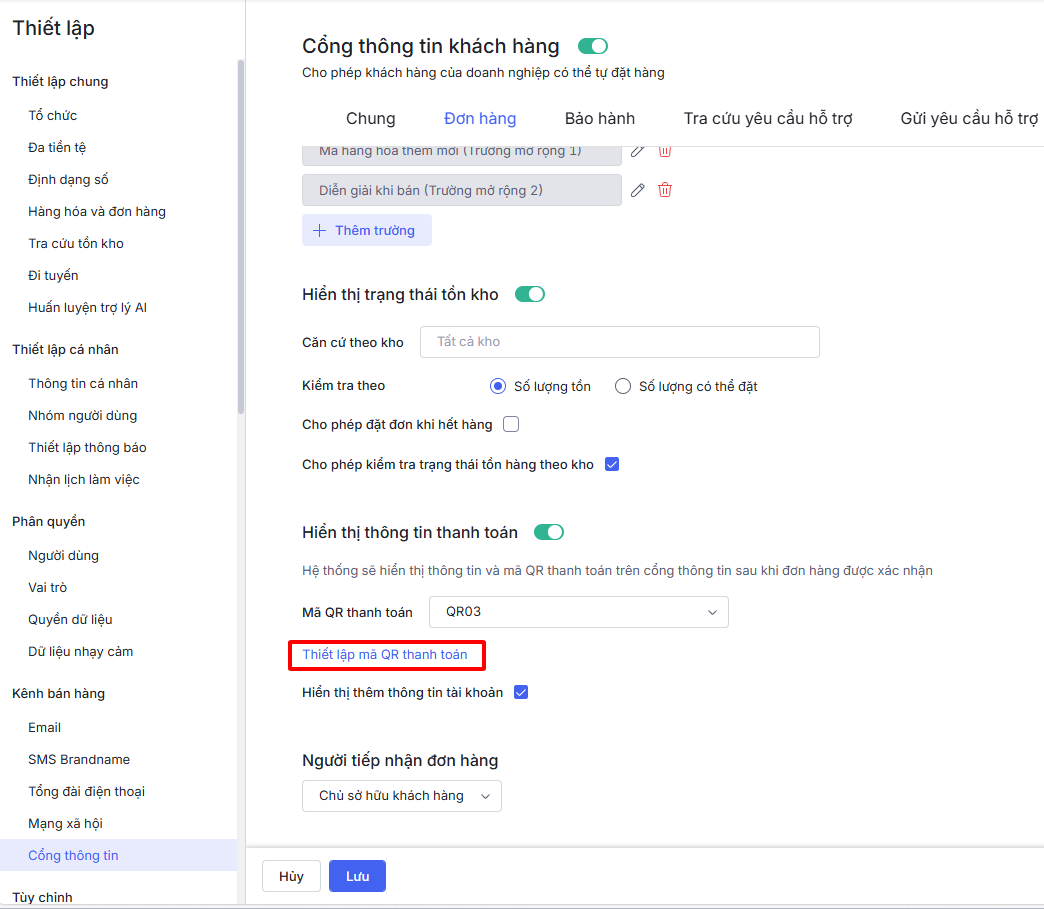Disable Hiển thị trạng thái tồn kho
The width and height of the screenshot is (1044, 909).
pyautogui.click(x=529, y=294)
